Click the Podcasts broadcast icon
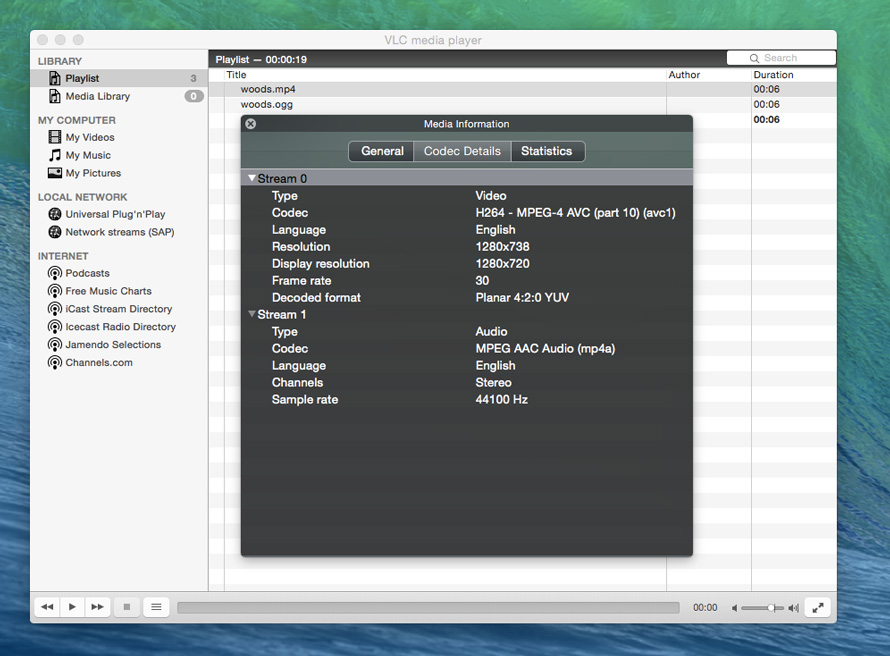This screenshot has height=656, width=890. [x=54, y=274]
